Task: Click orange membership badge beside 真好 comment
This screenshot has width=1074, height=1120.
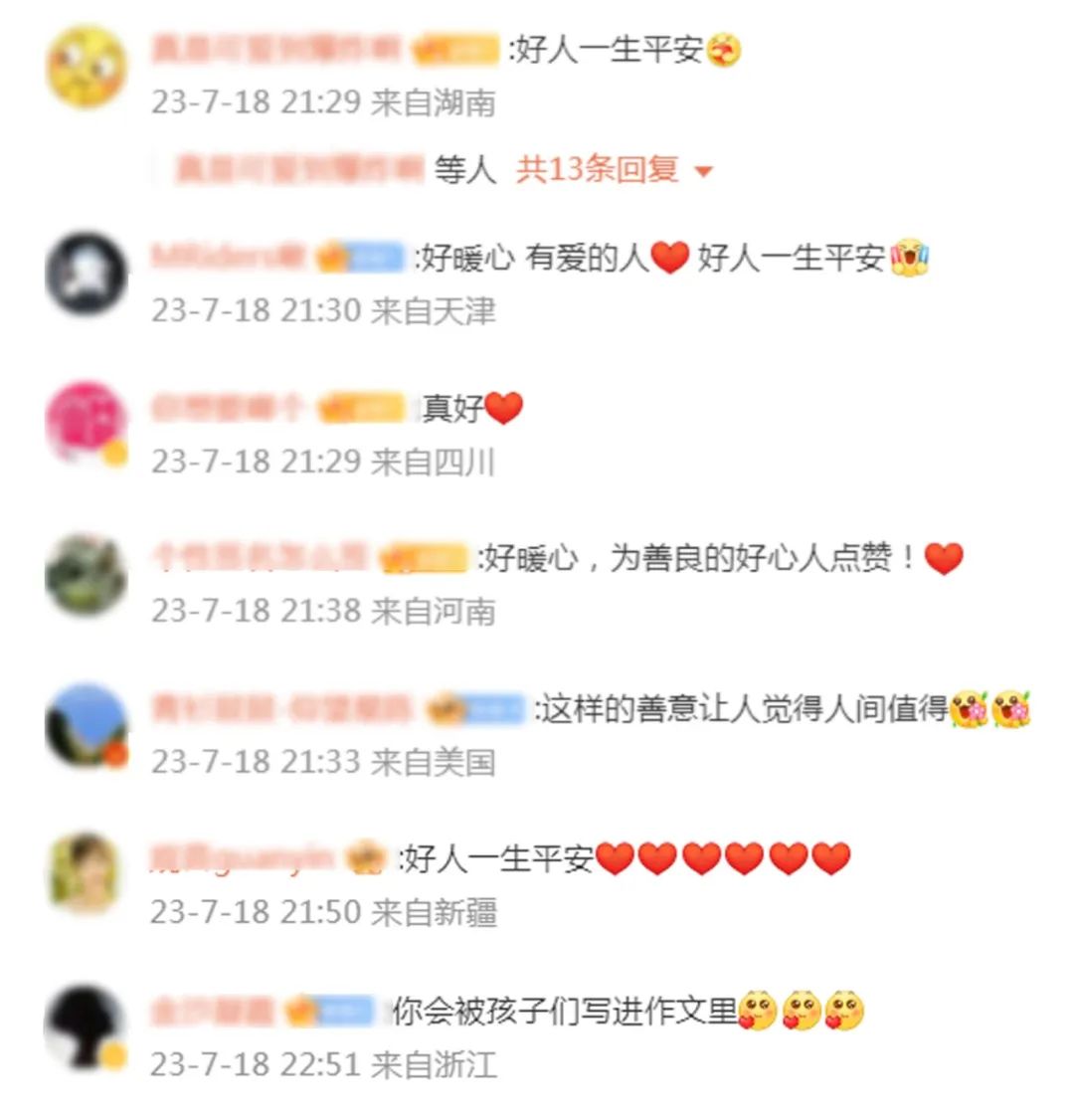Action: pyautogui.click(x=361, y=408)
